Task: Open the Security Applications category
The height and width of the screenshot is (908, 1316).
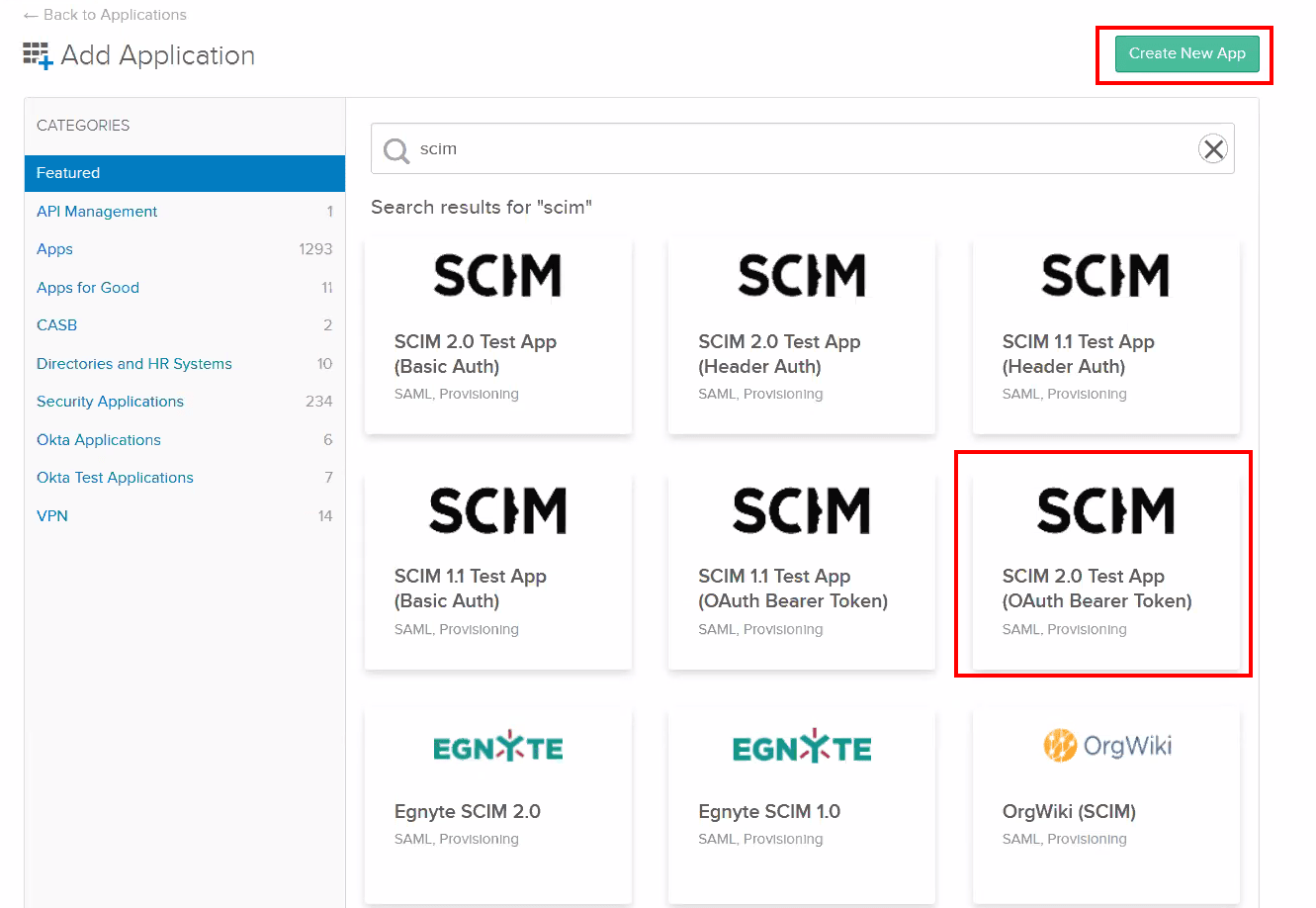Action: pyautogui.click(x=110, y=402)
